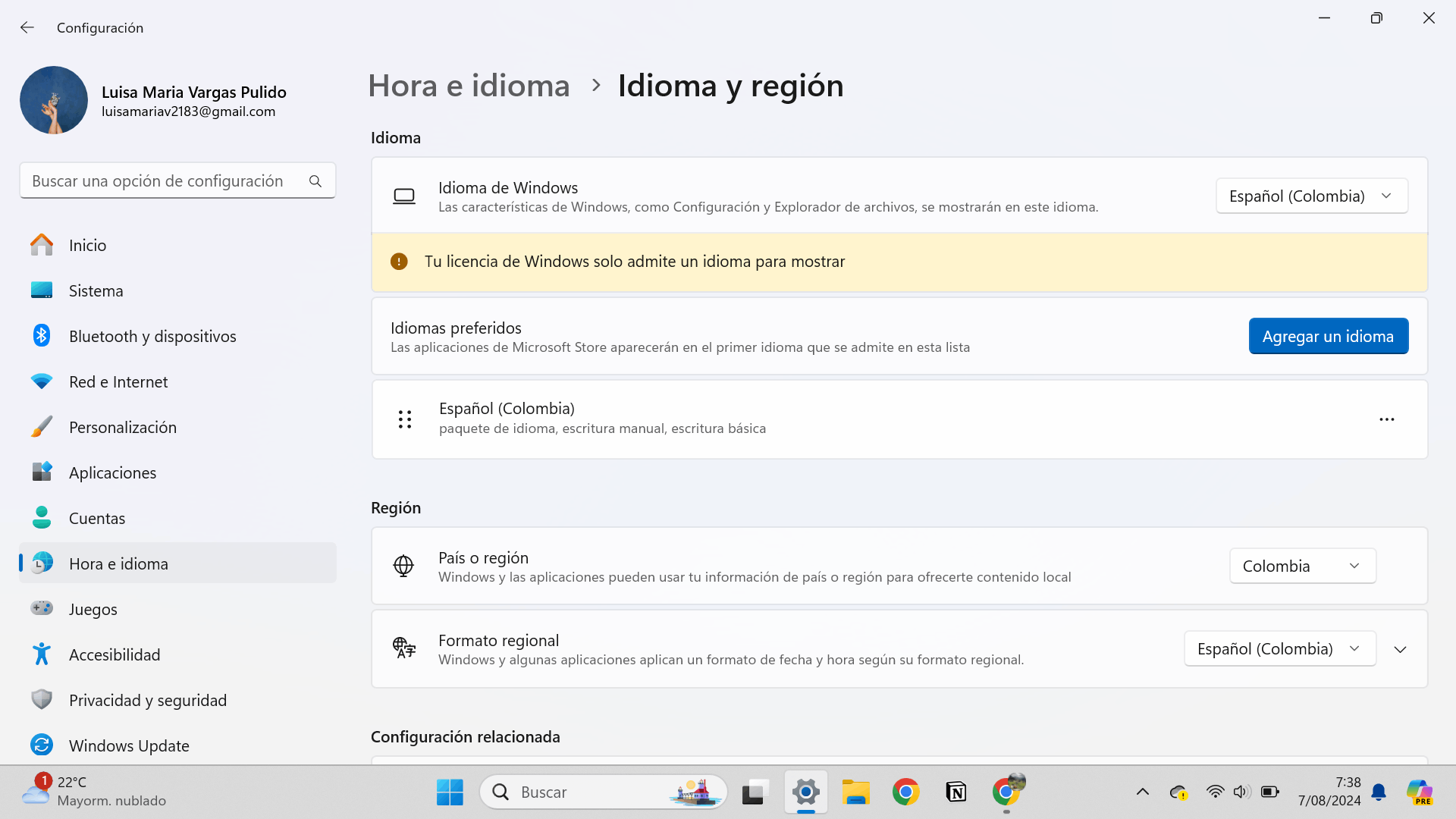The height and width of the screenshot is (819, 1456).
Task: Open Personalización in the sidebar
Action: (122, 427)
